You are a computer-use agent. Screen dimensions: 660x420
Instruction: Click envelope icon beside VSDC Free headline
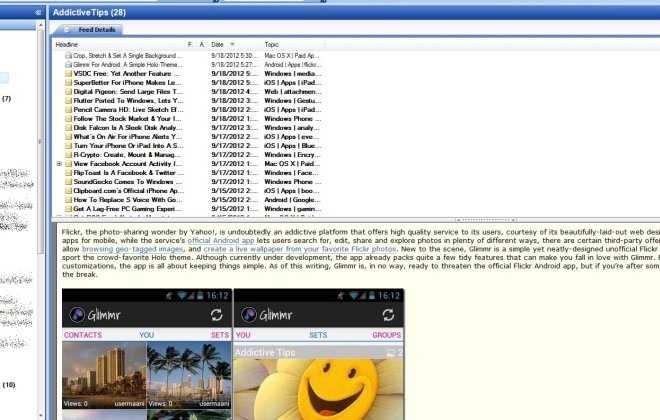click(69, 73)
